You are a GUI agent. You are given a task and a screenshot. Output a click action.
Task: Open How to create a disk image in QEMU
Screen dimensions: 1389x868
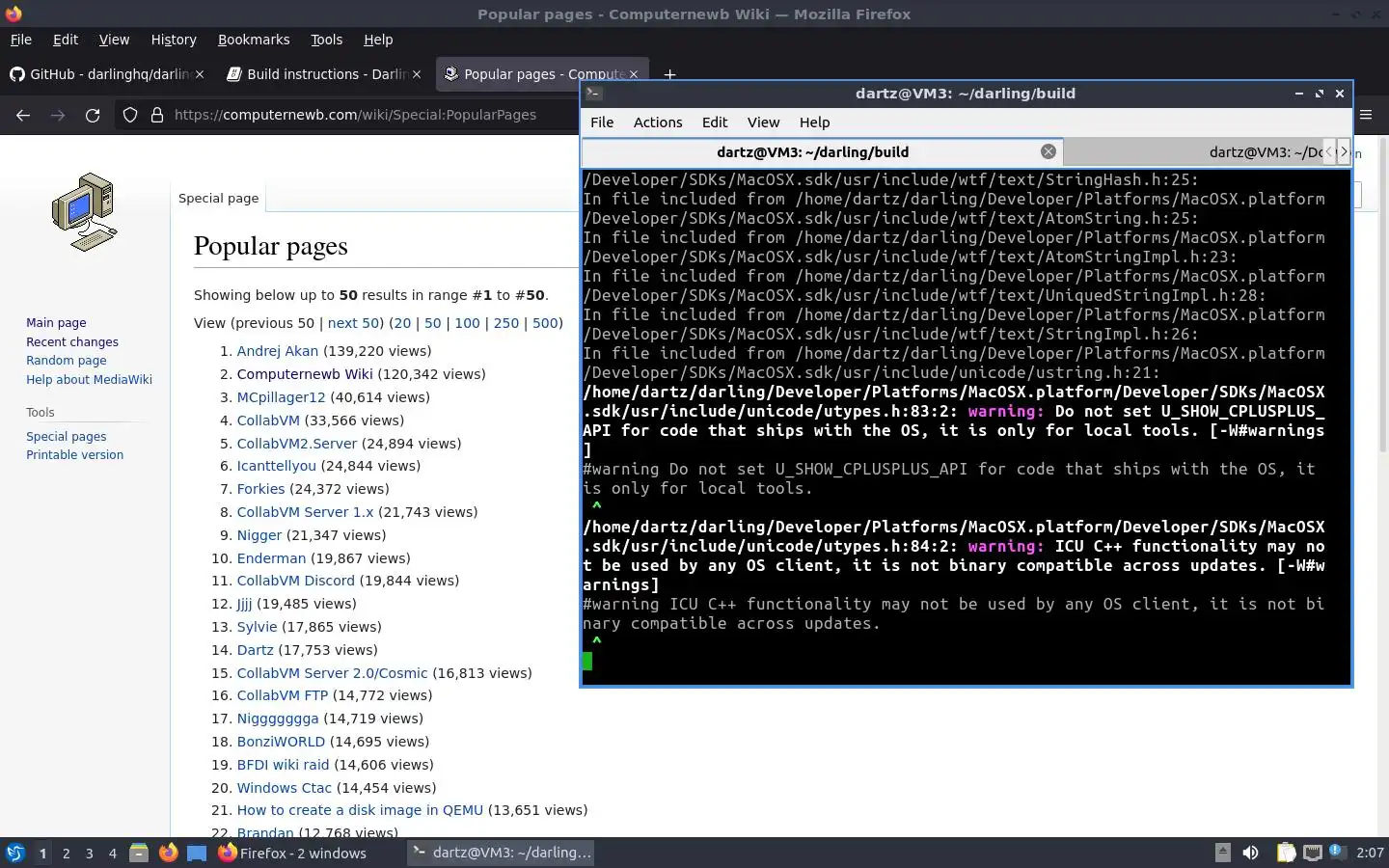click(x=360, y=810)
